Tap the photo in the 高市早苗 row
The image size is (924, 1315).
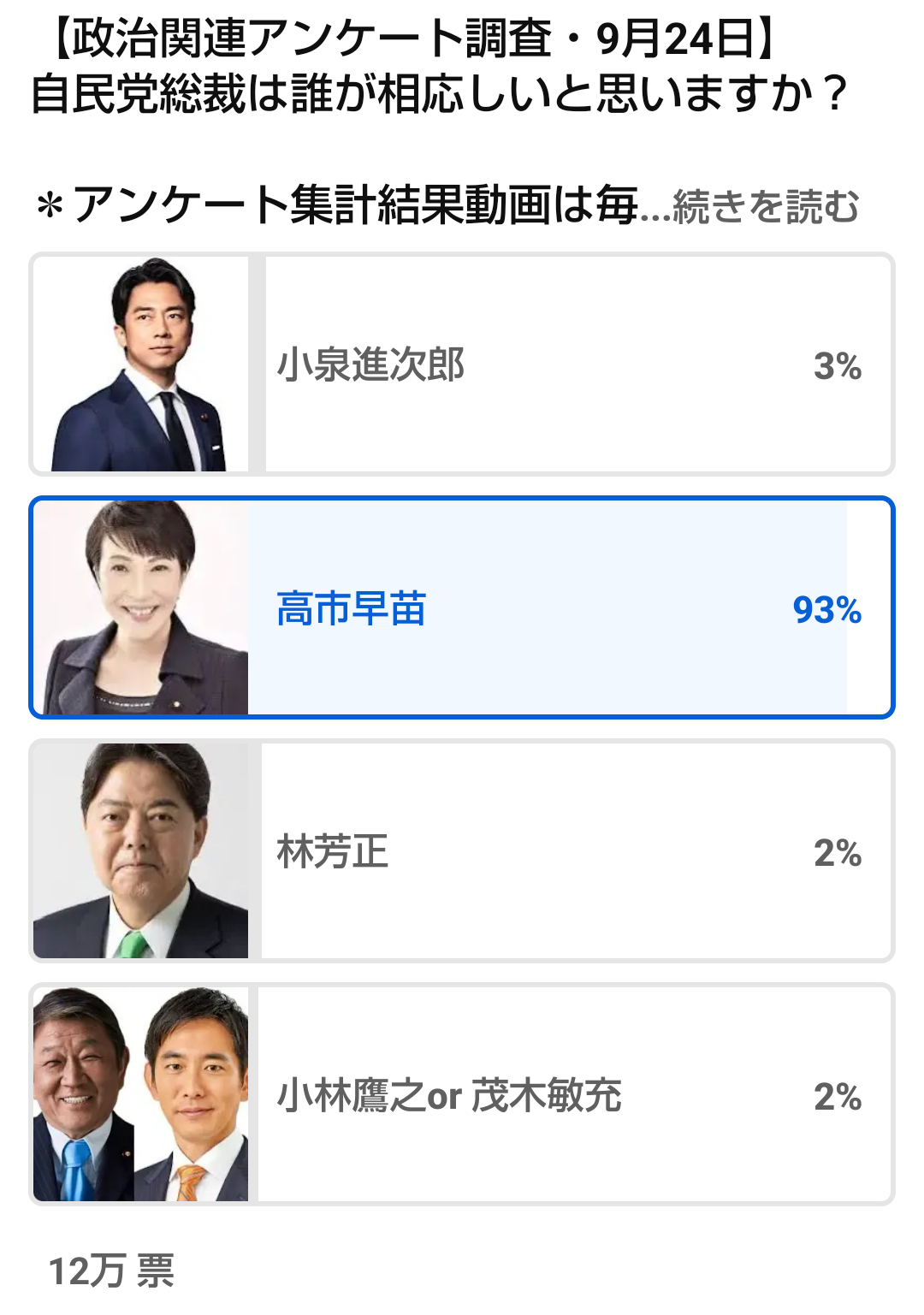[140, 608]
